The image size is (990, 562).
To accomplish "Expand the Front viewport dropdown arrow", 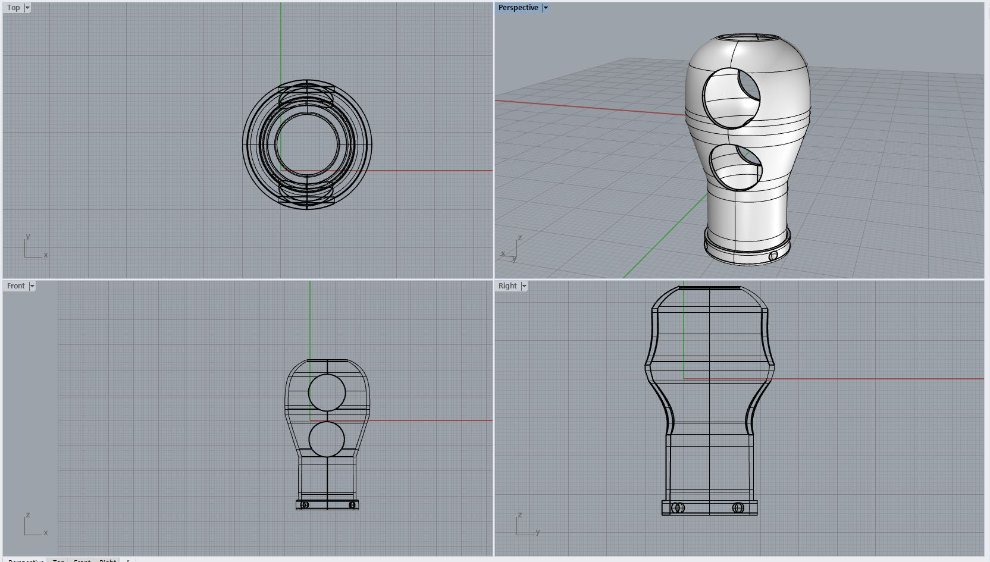I will tap(32, 286).
